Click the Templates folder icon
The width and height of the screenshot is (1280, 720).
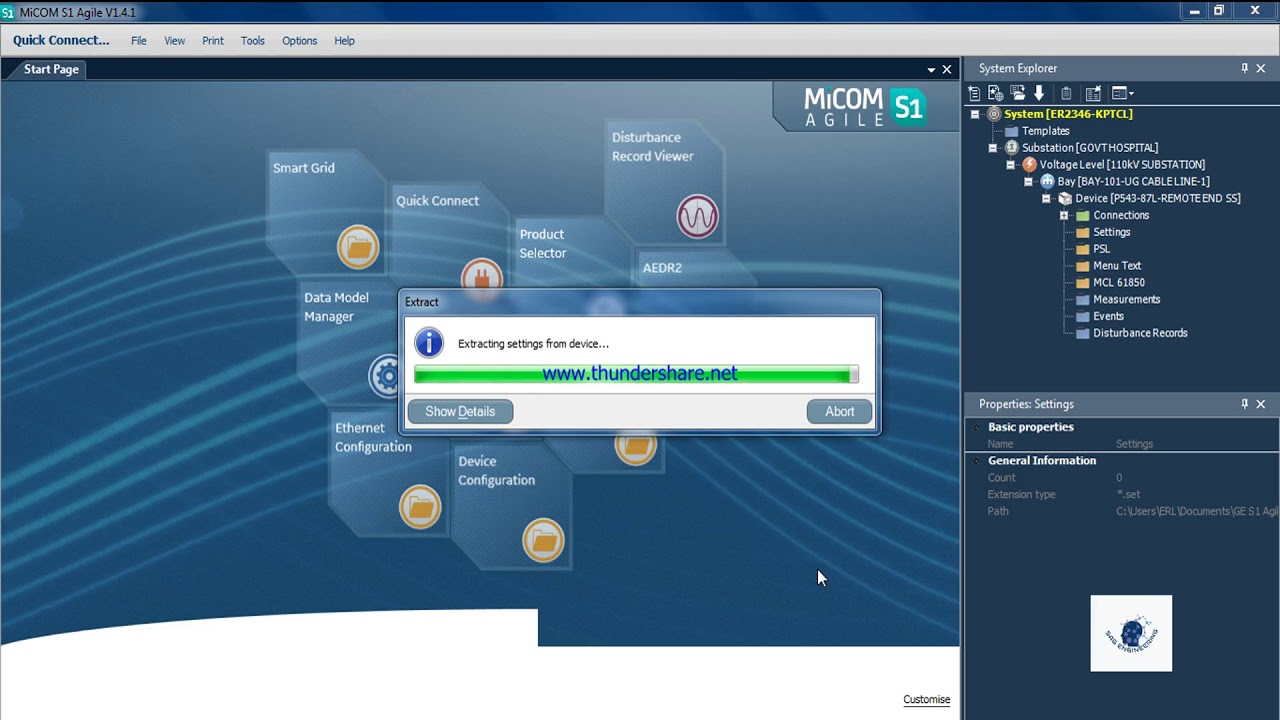pos(1011,131)
